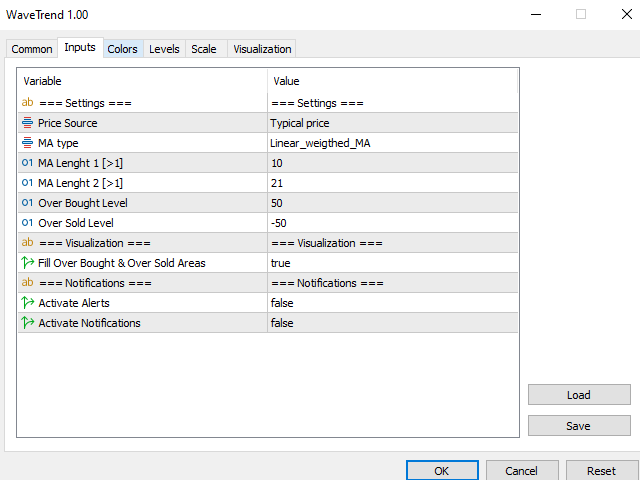The image size is (640, 480).
Task: Open the Colors tab
Action: (x=122, y=49)
